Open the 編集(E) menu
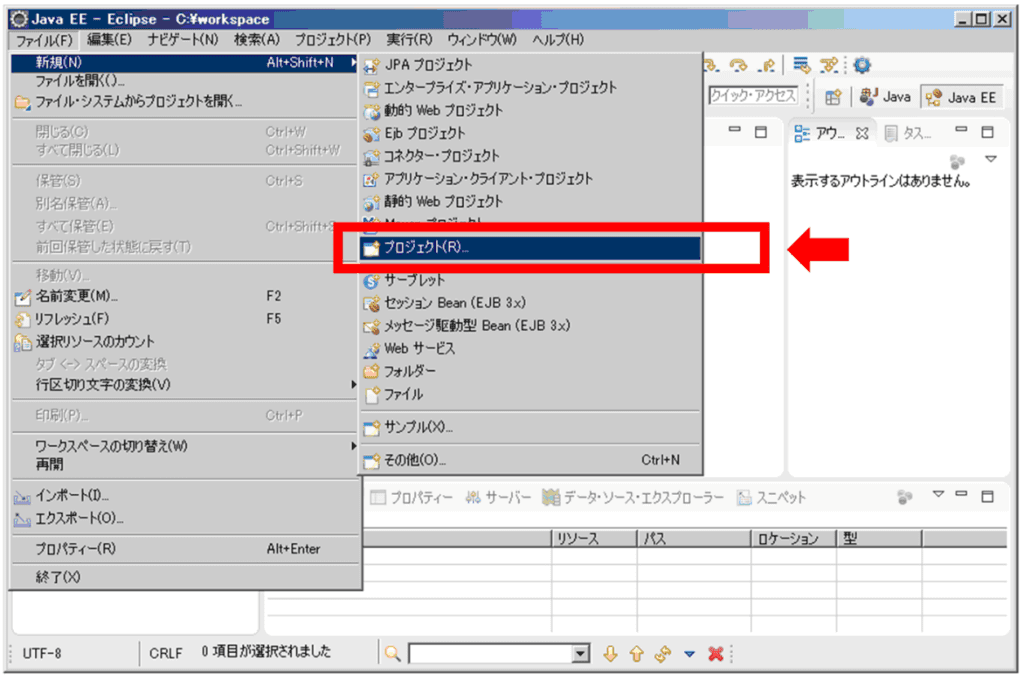The image size is (1024, 680). (109, 40)
